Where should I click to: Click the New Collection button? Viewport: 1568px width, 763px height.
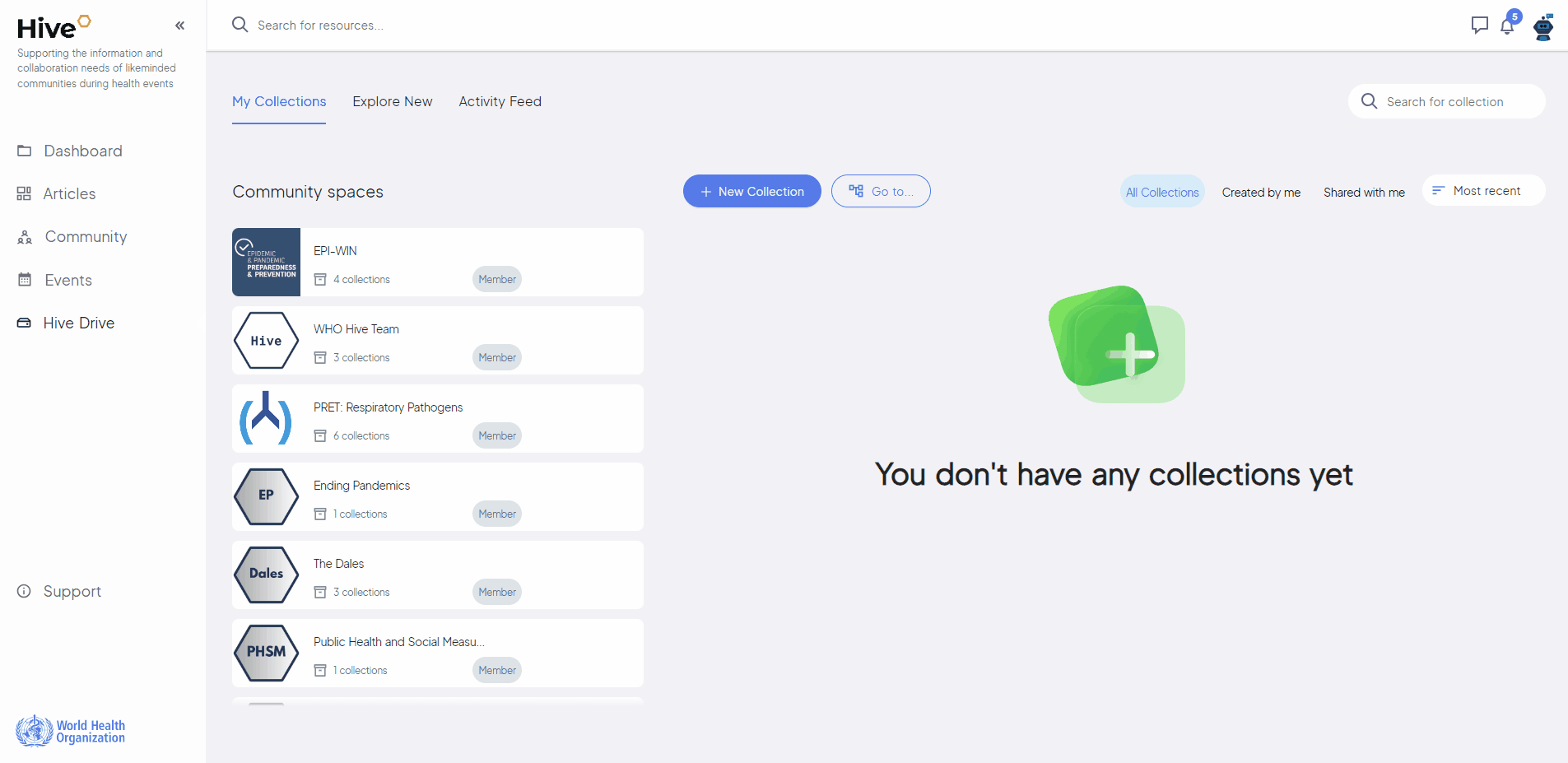click(x=751, y=191)
